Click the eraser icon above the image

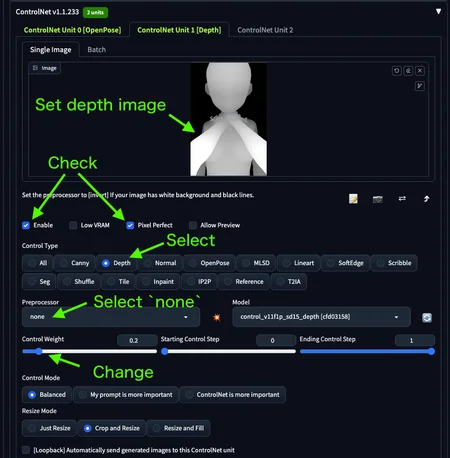click(408, 71)
